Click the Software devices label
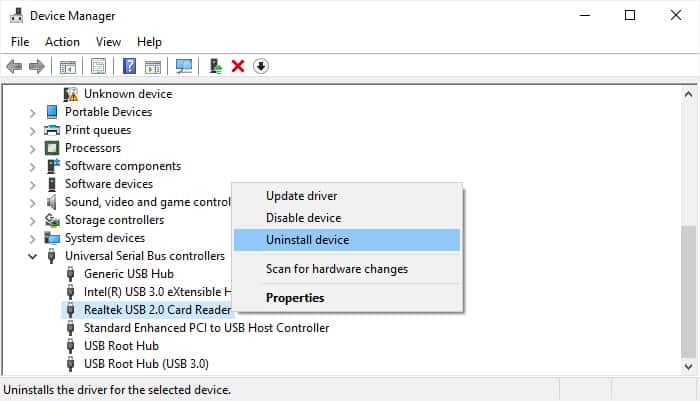Screen dimensions: 700x401 click(109, 184)
